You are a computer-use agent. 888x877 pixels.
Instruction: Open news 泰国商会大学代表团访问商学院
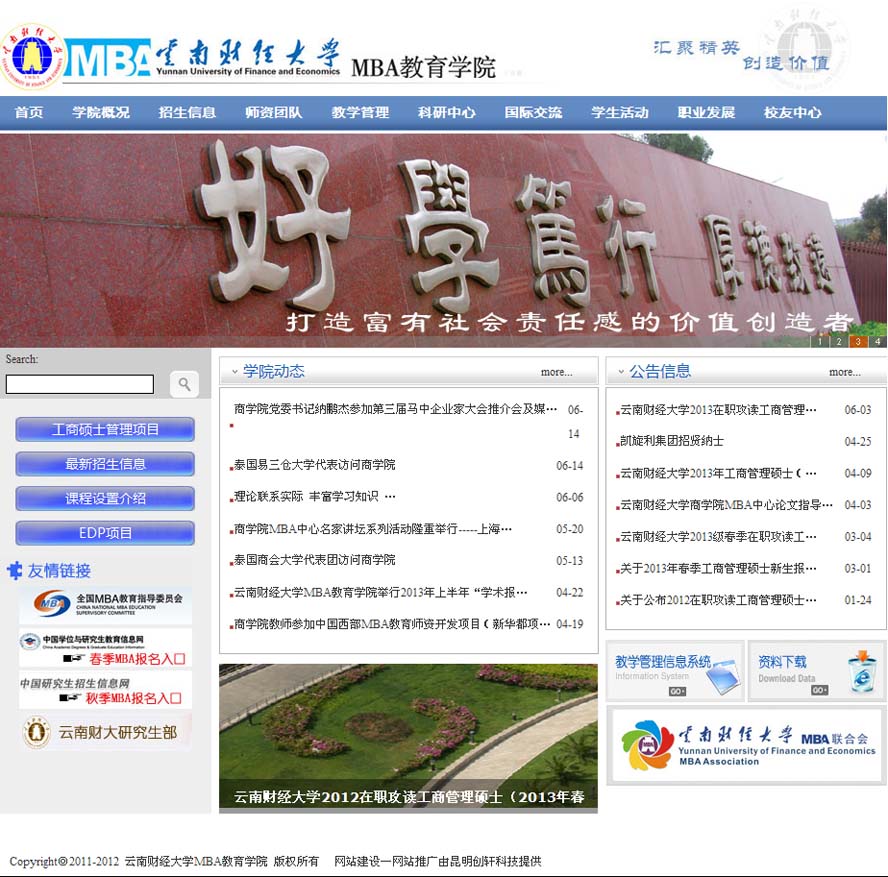click(x=315, y=560)
